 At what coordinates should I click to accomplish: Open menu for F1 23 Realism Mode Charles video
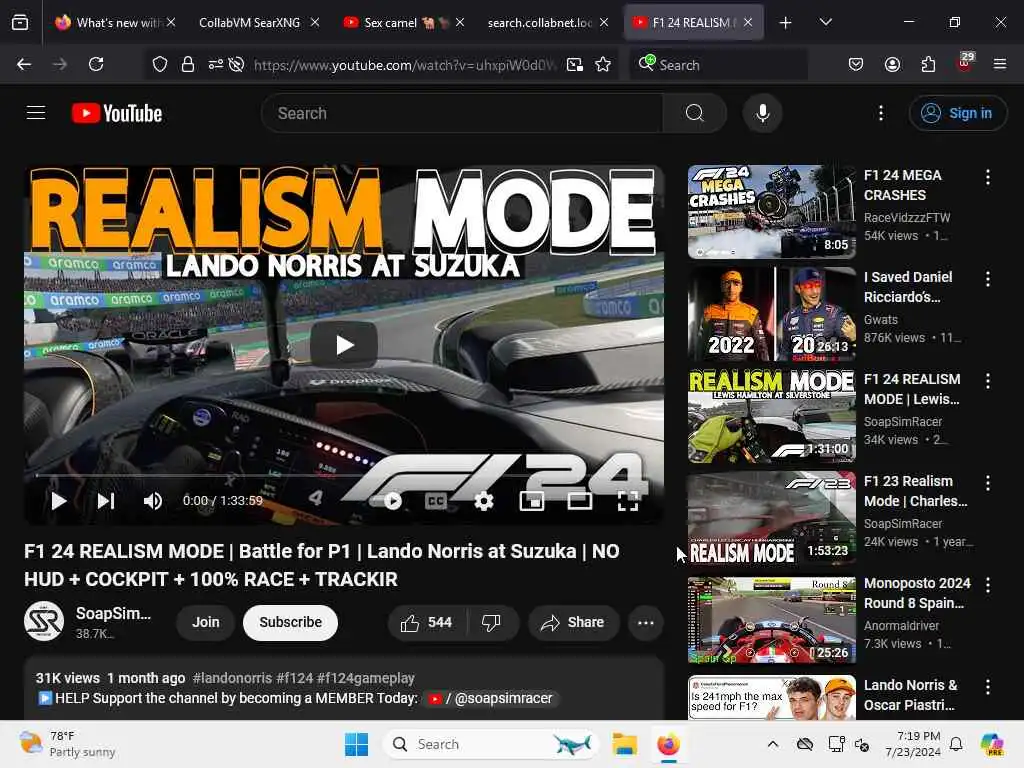[987, 483]
